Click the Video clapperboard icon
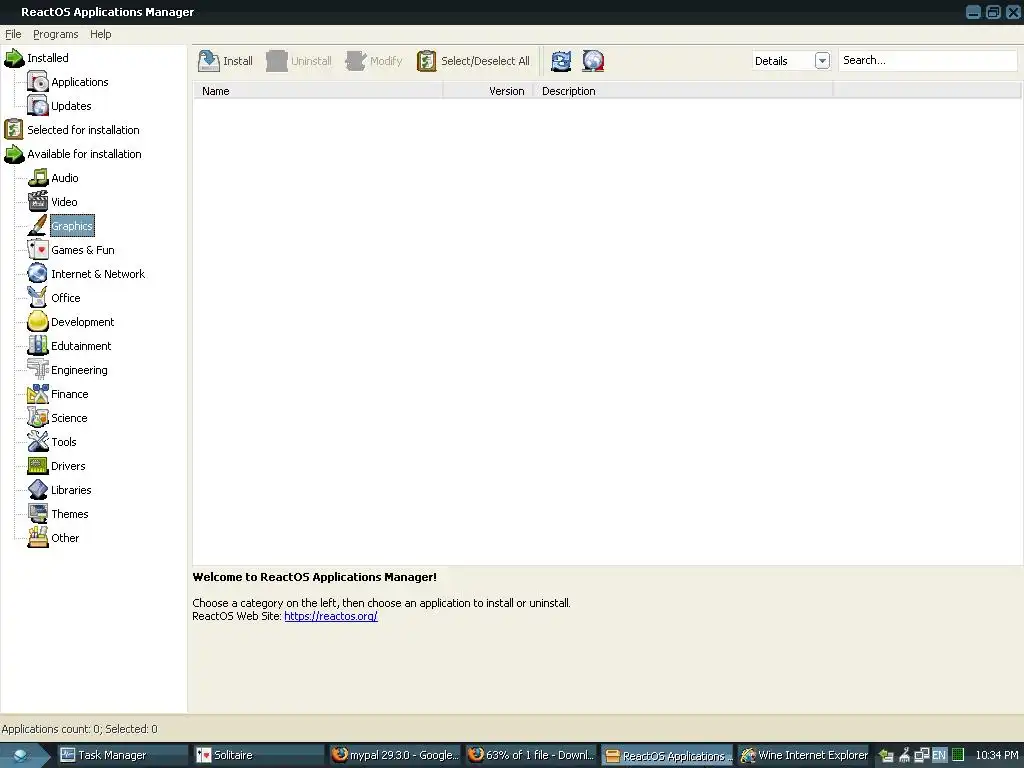Viewport: 1024px width, 768px height. pos(38,202)
